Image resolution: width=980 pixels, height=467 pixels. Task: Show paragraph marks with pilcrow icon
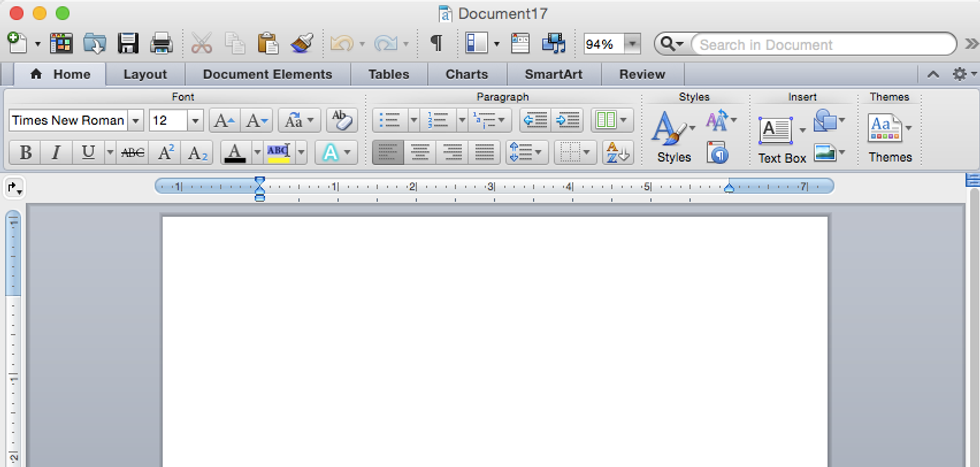point(435,44)
